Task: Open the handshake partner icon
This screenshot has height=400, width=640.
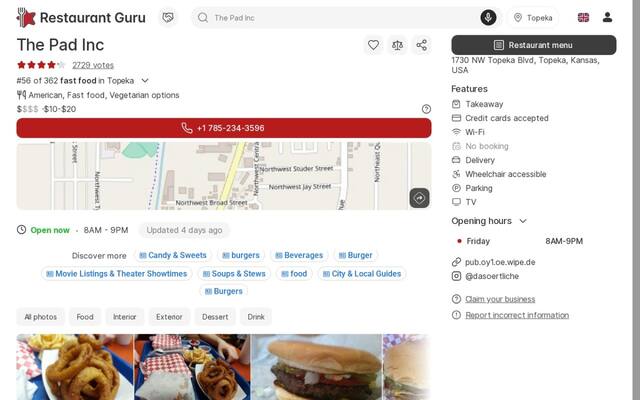Action: 168,18
